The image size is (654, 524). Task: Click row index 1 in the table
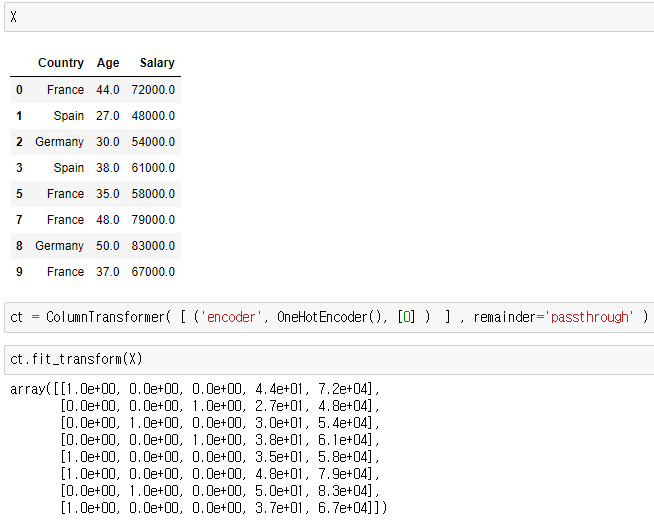click(x=19, y=116)
